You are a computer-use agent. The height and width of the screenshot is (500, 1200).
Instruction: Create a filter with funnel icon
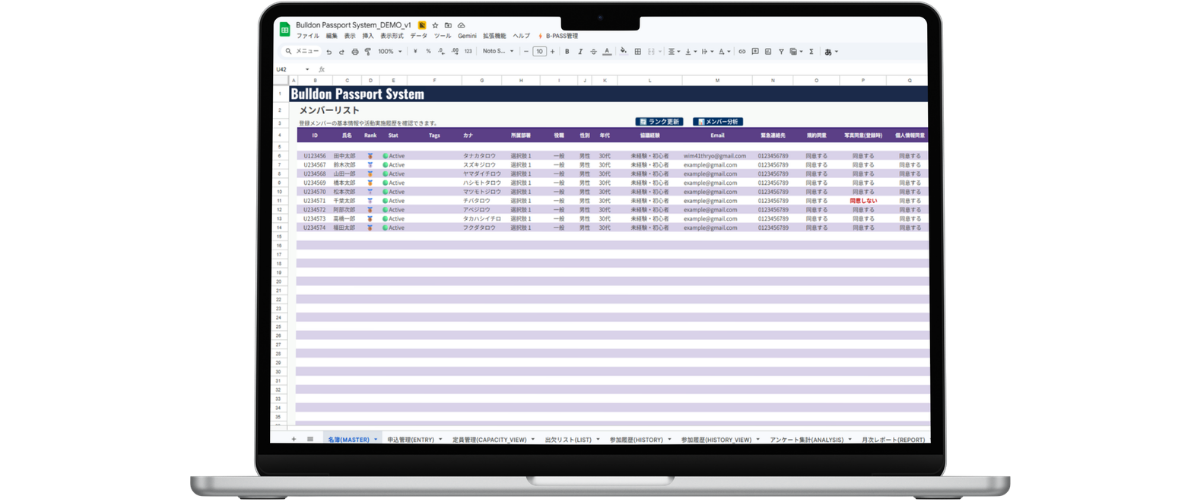[x=781, y=51]
